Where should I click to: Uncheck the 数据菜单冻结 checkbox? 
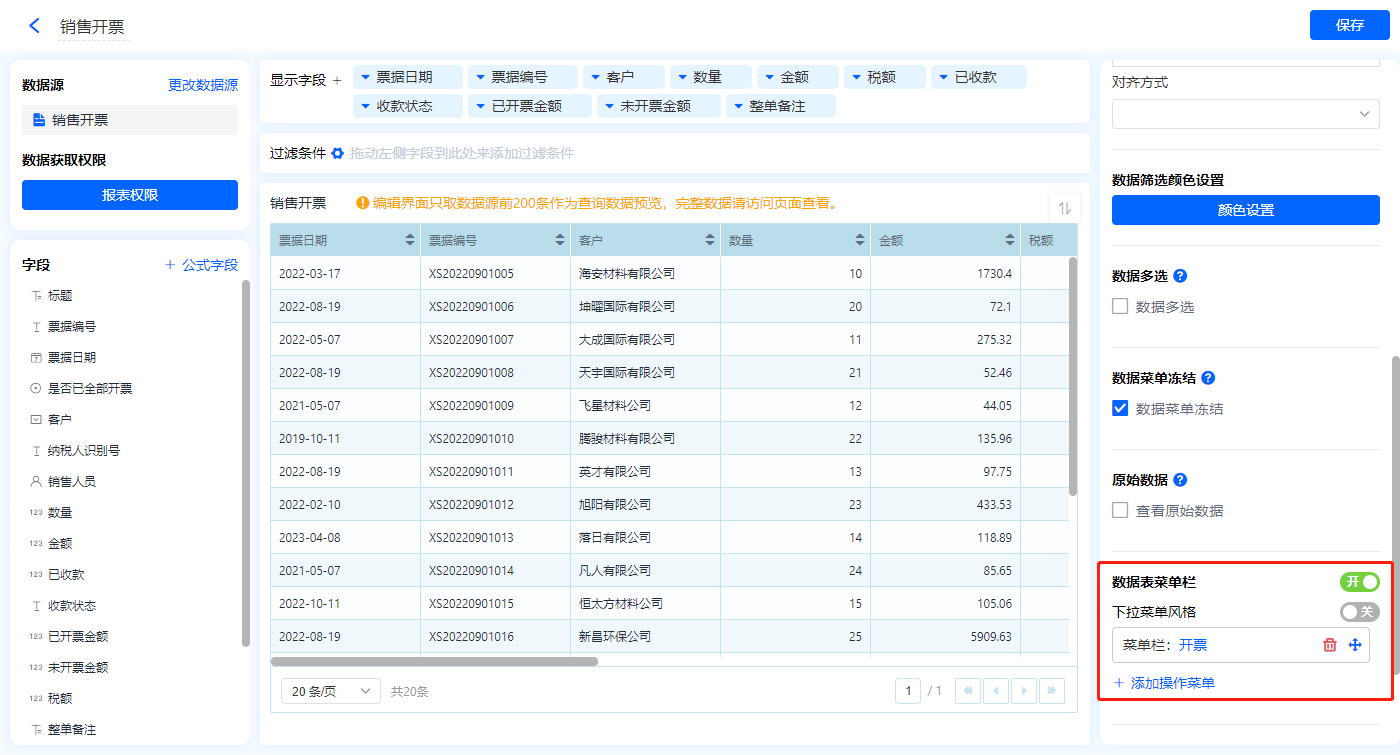pos(1121,409)
